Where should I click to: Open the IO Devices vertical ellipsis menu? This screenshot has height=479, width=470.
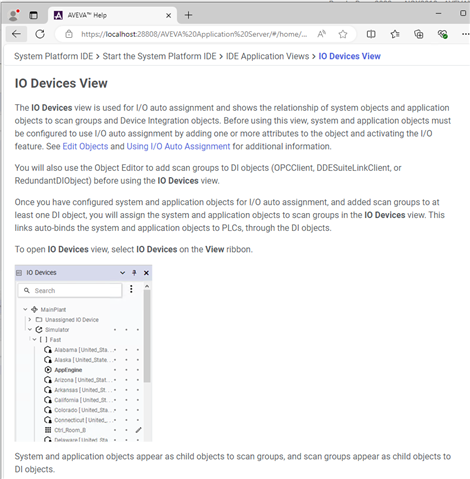131,289
